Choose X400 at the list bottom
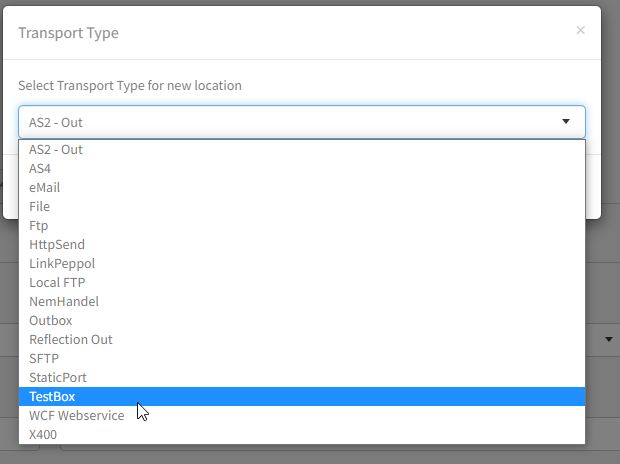 [x=43, y=435]
